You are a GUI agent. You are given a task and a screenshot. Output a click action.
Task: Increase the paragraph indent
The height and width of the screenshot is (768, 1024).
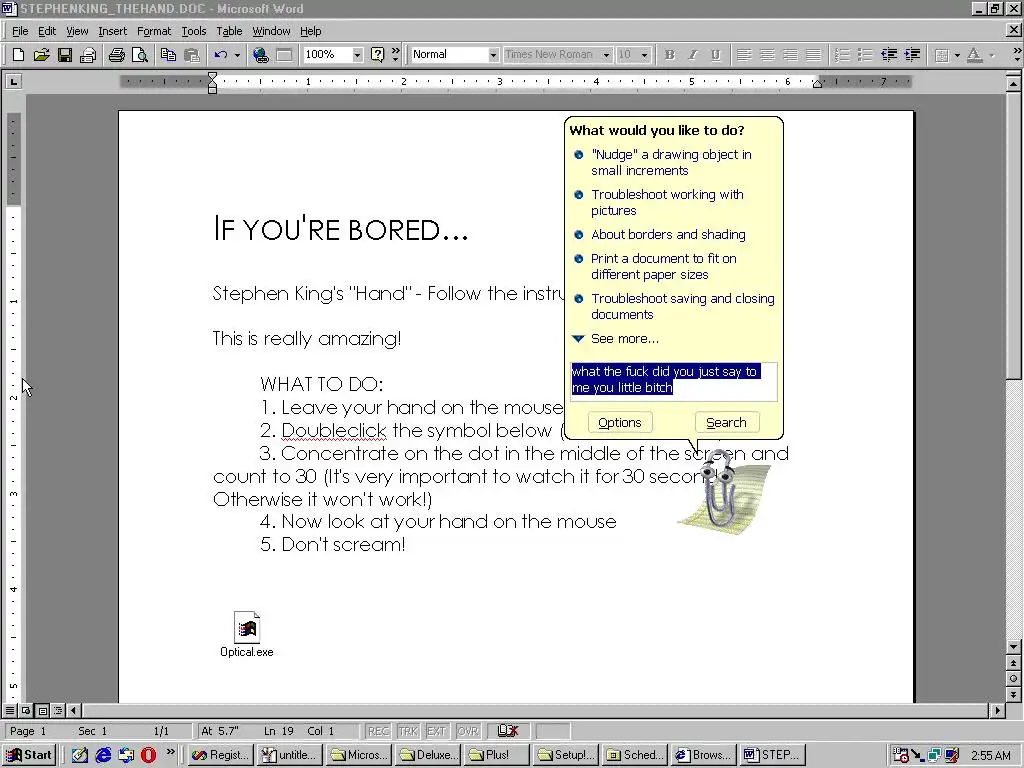(x=912, y=55)
